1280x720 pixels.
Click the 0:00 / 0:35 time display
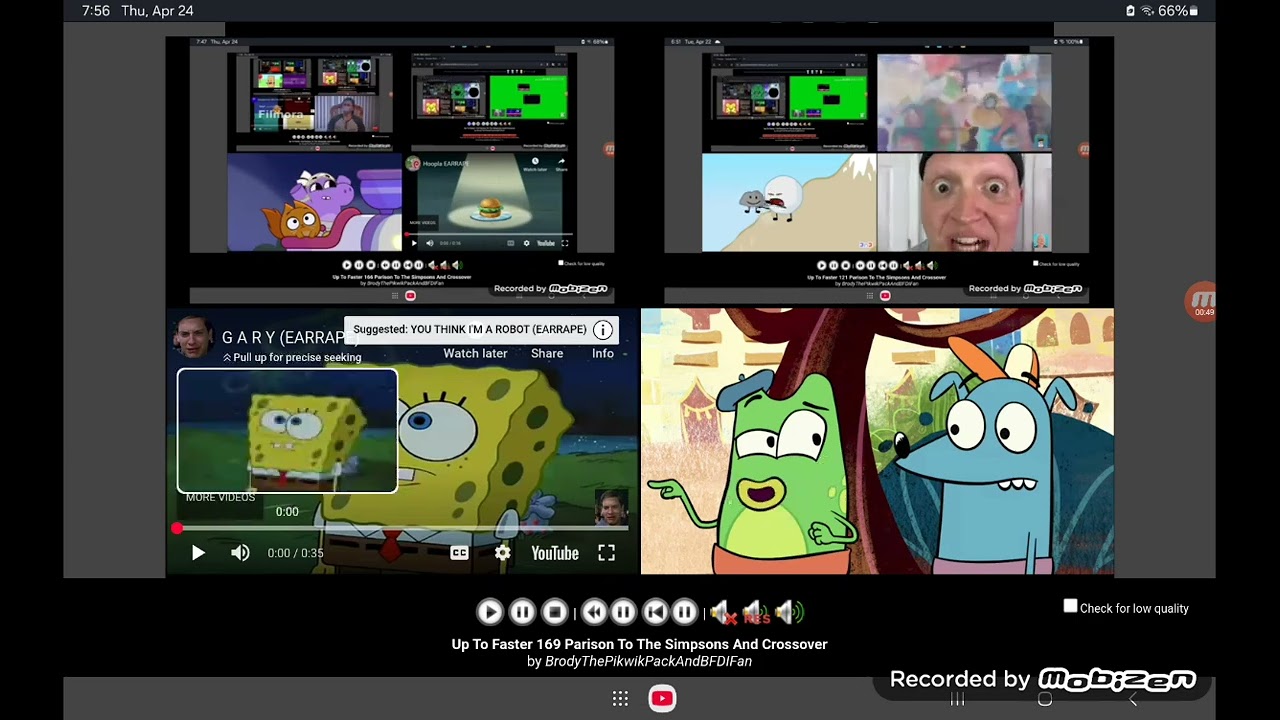(x=295, y=553)
